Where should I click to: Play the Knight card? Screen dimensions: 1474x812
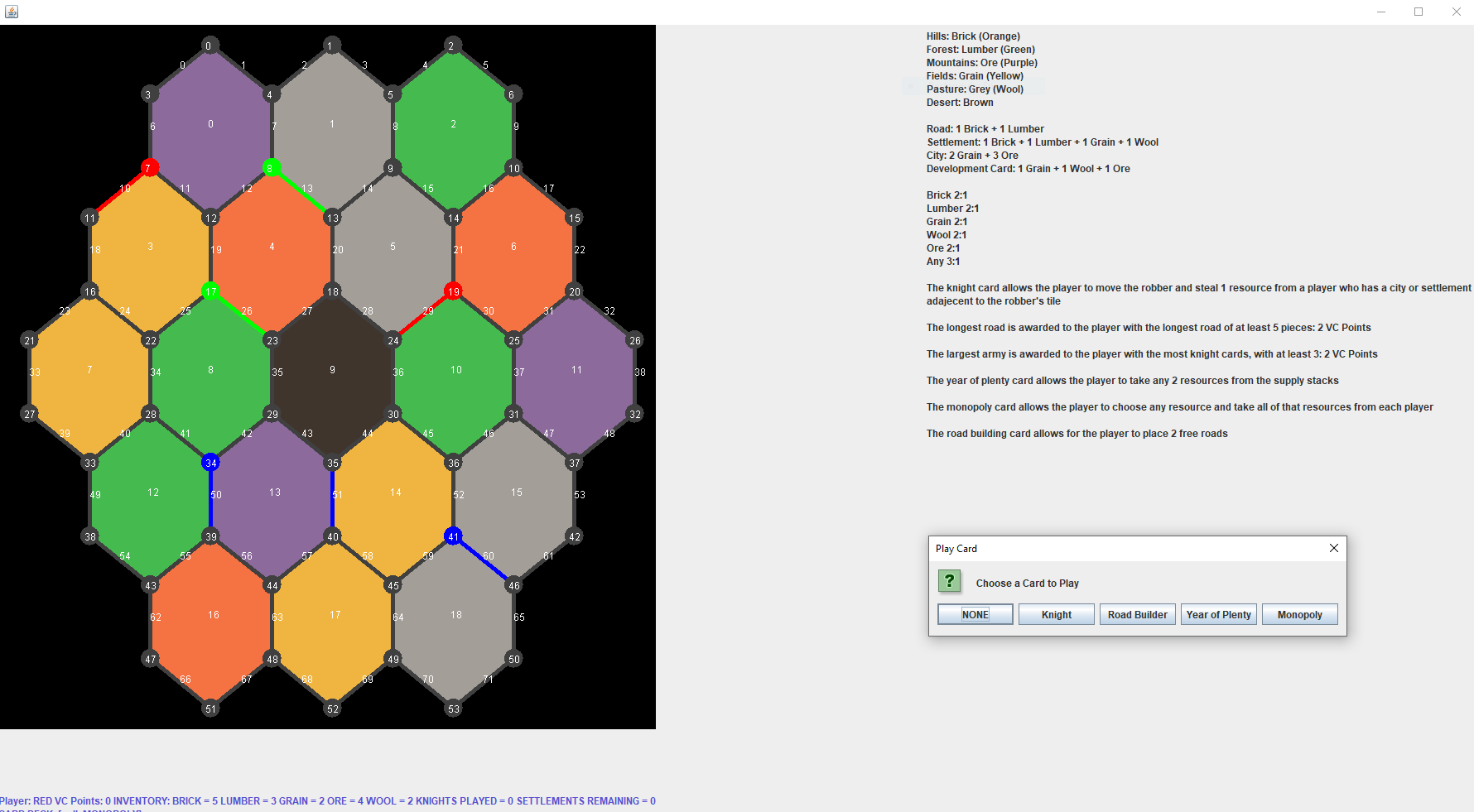click(1056, 614)
